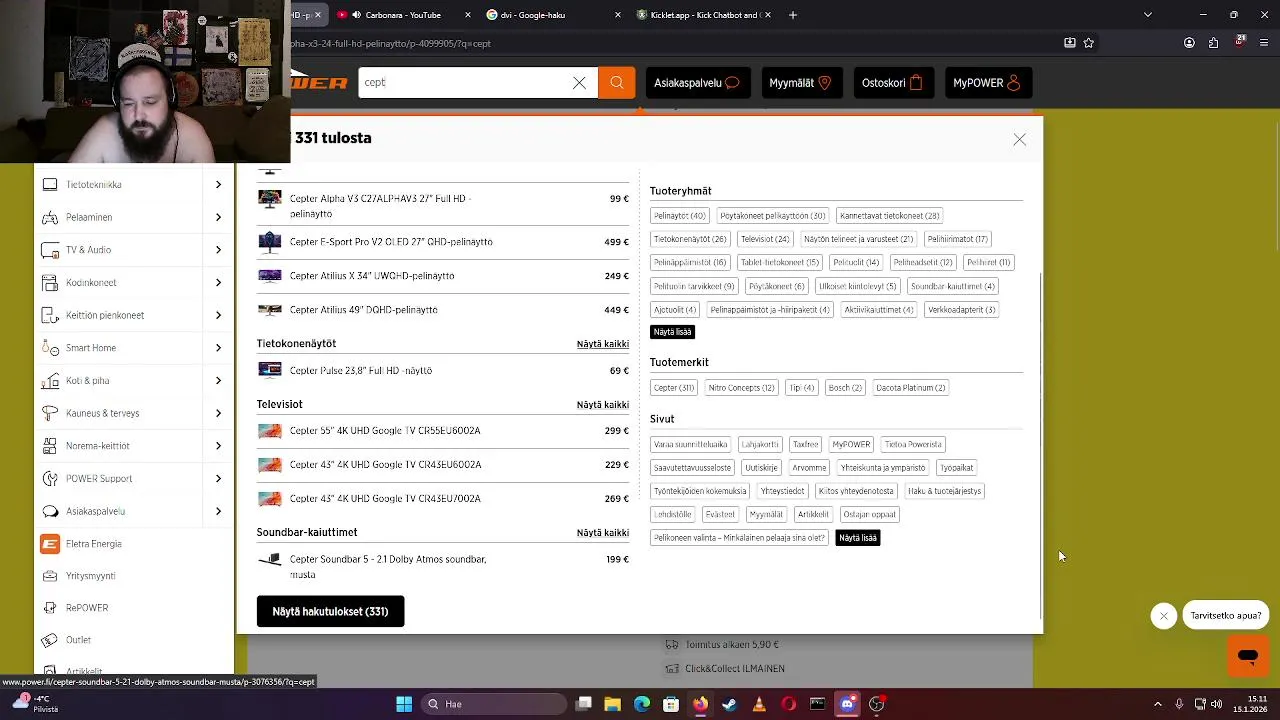Switch to Kicklet.app Kick Chatbot tab

[704, 15]
